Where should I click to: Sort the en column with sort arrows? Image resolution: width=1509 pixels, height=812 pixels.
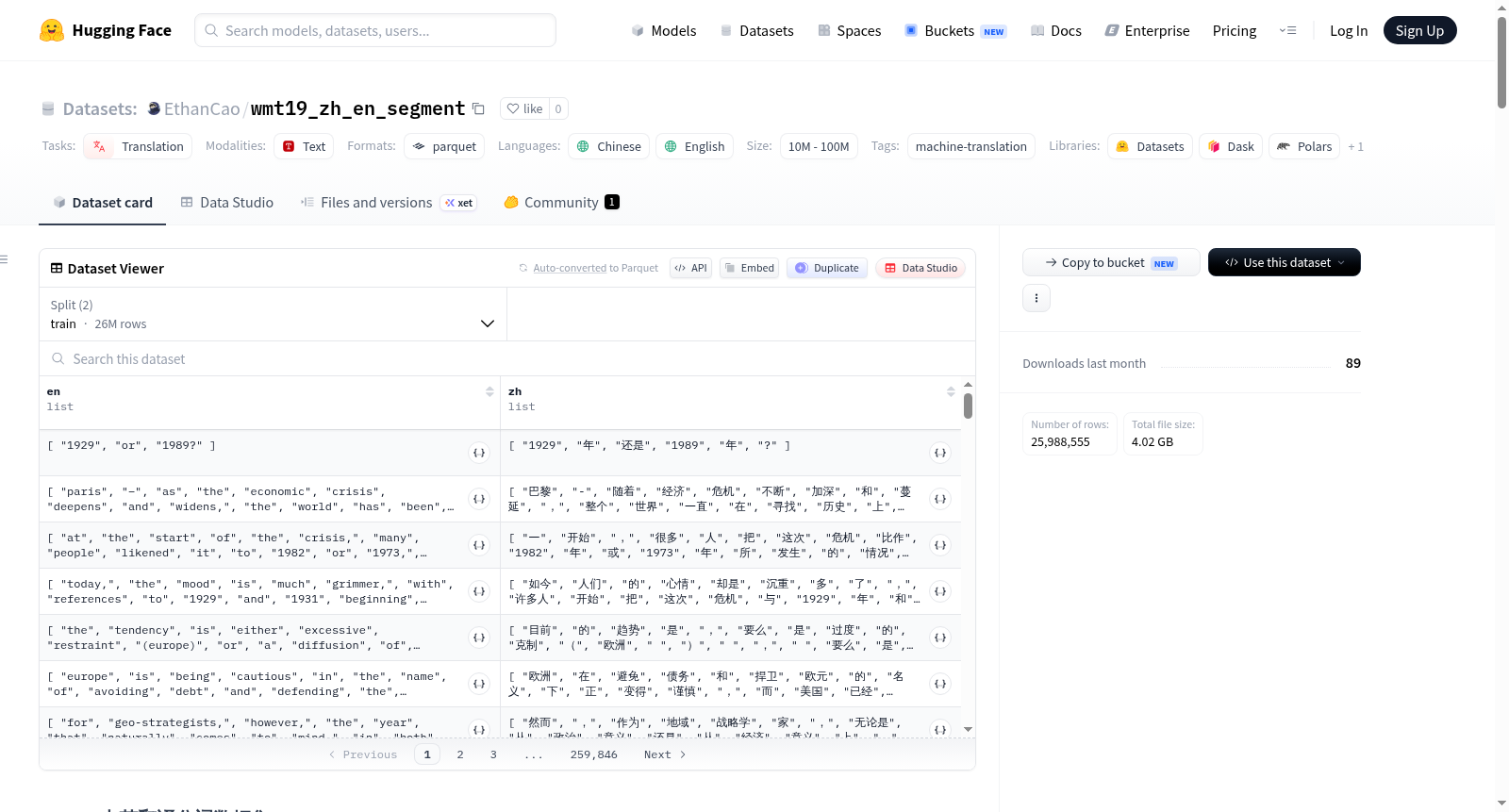pyautogui.click(x=489, y=391)
